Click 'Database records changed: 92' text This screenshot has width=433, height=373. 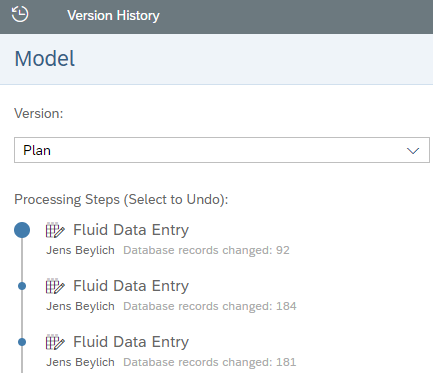(x=206, y=250)
